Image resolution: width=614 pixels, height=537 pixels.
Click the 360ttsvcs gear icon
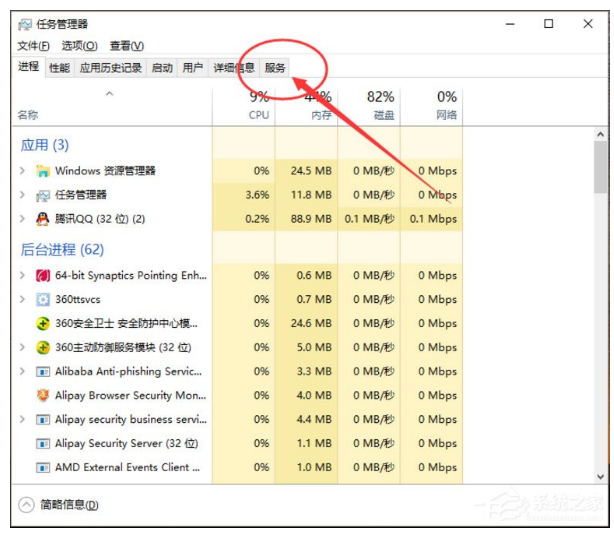pyautogui.click(x=43, y=300)
